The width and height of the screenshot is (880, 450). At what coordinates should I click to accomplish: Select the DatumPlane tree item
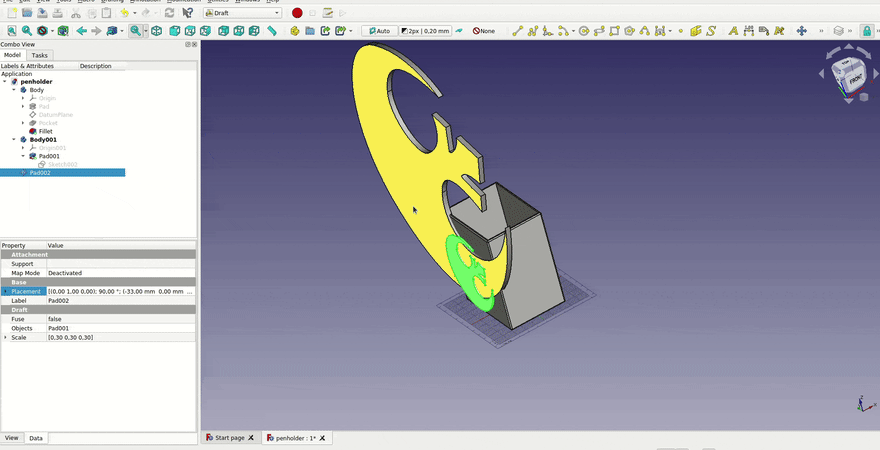tap(56, 114)
